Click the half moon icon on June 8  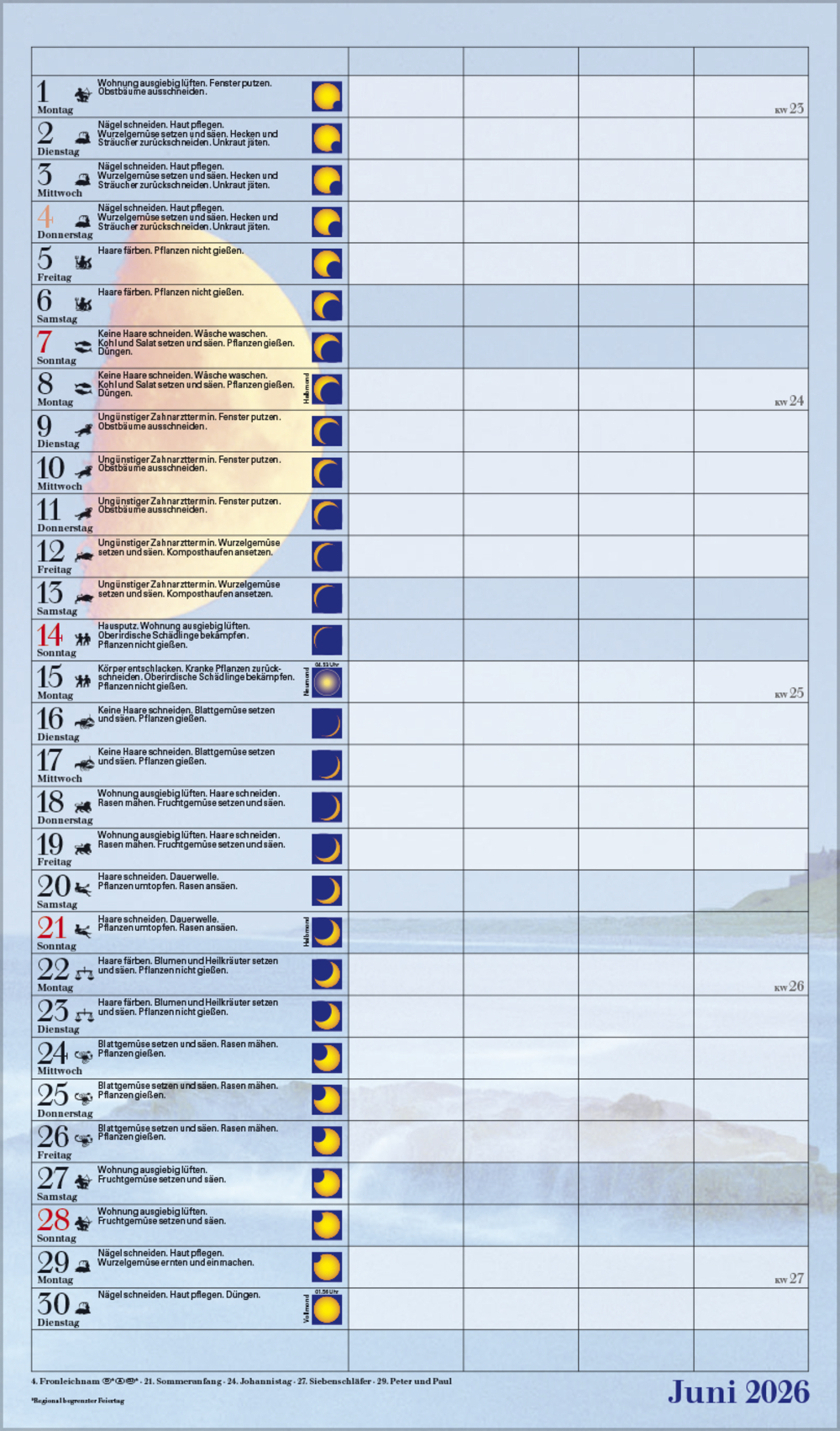327,390
